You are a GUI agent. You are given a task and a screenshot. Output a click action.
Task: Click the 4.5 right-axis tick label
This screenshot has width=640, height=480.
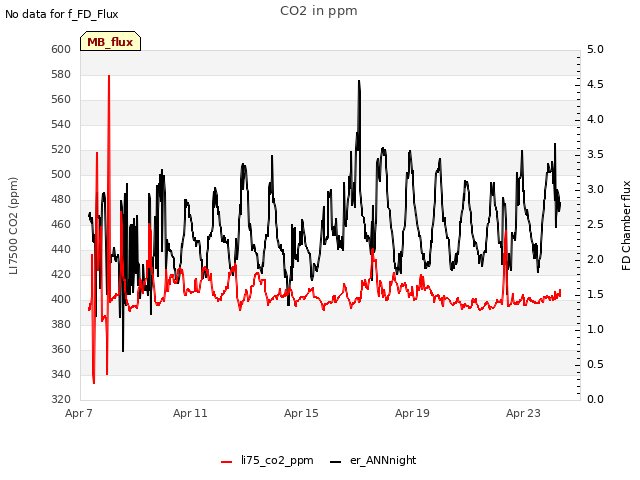595,84
